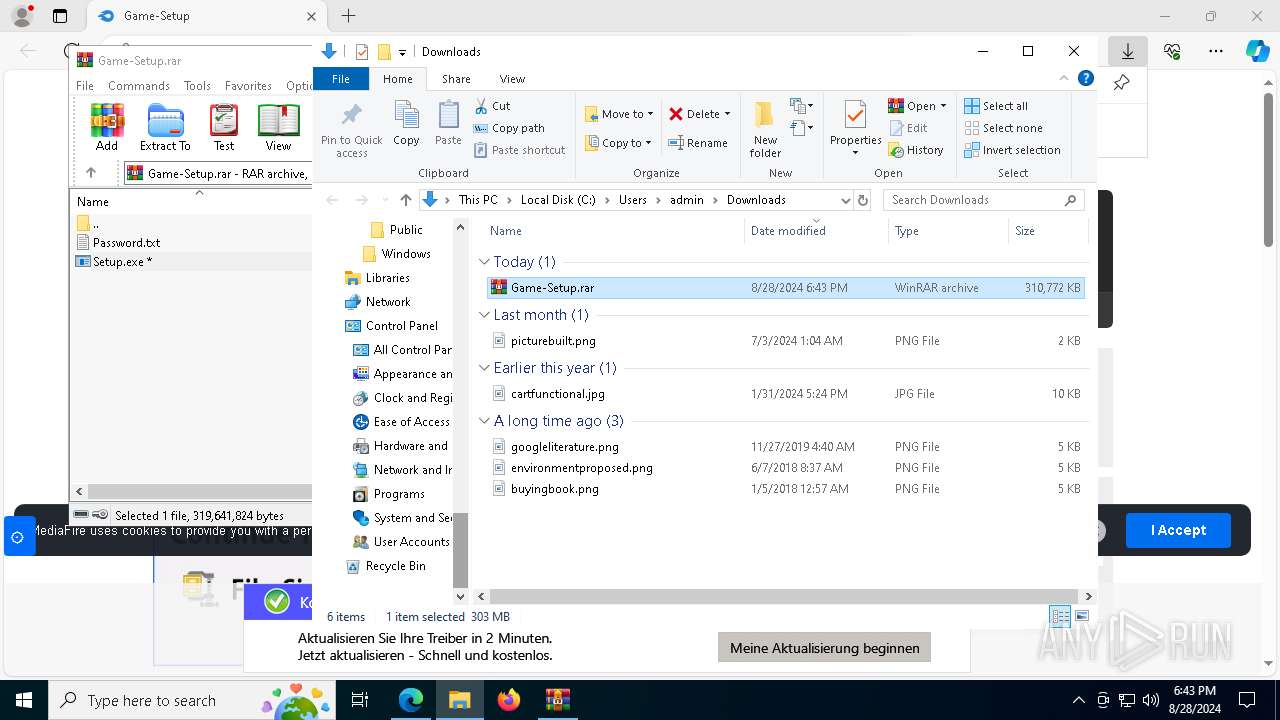Screen dimensions: 1280x720
Task: Click the WinRAR Test icon
Action: [224, 127]
